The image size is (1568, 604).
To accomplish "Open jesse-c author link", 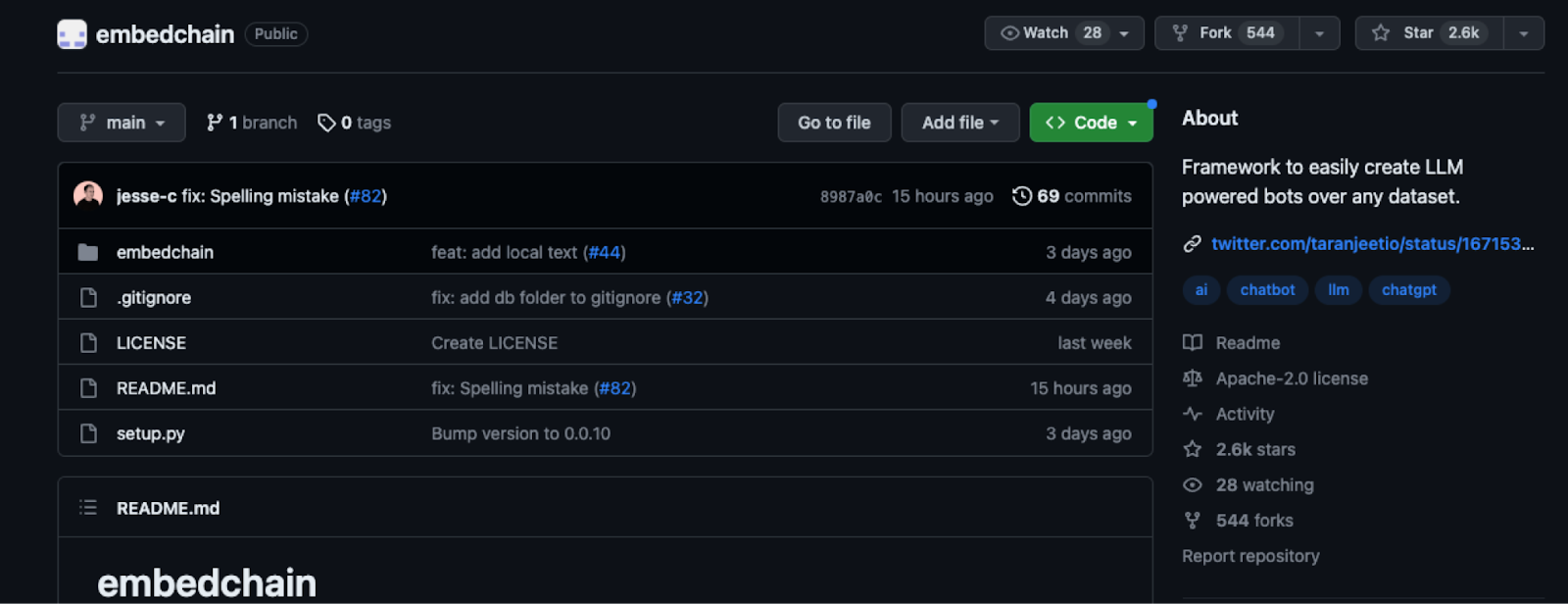I will coord(146,196).
